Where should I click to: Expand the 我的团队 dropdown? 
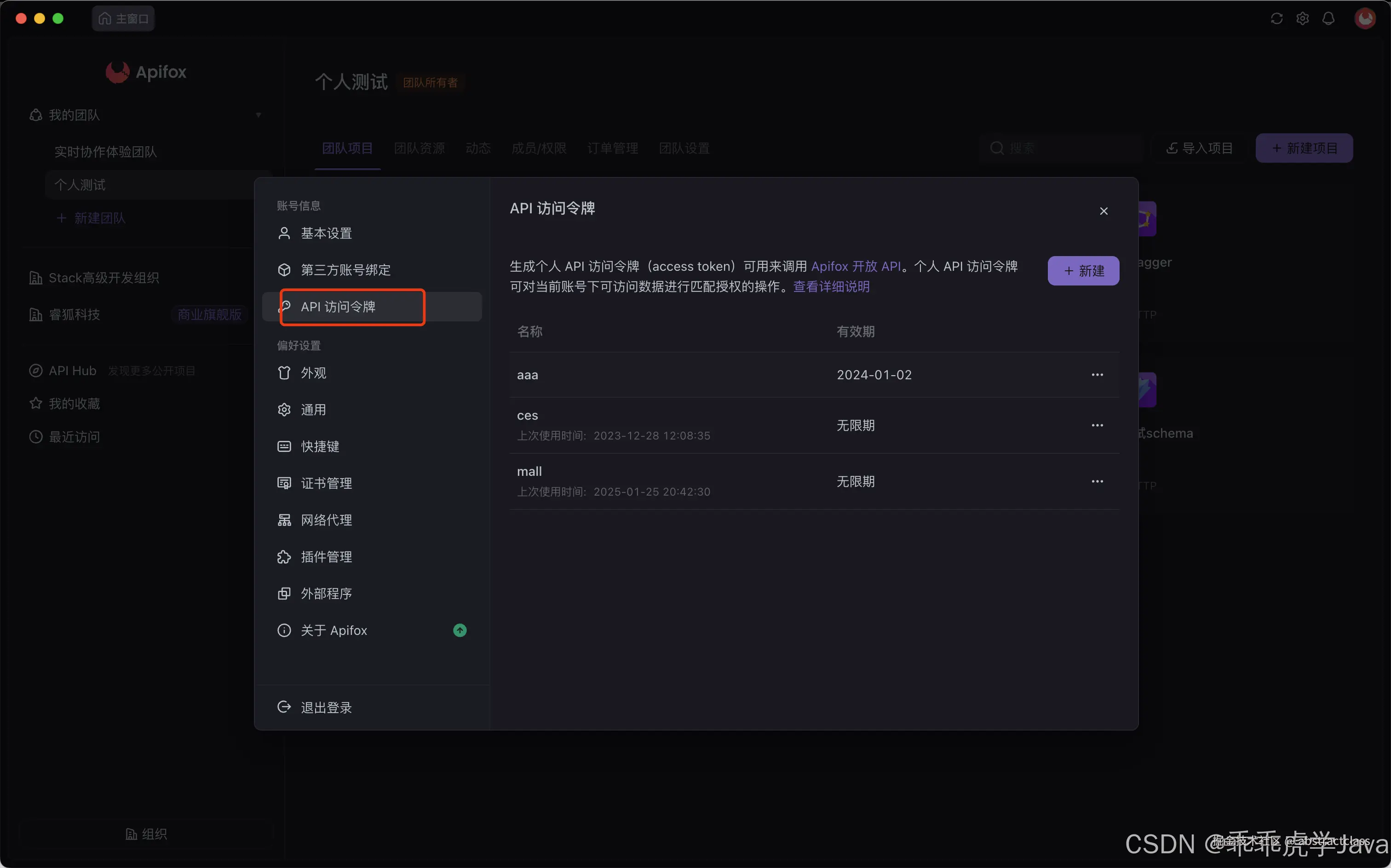point(259,115)
